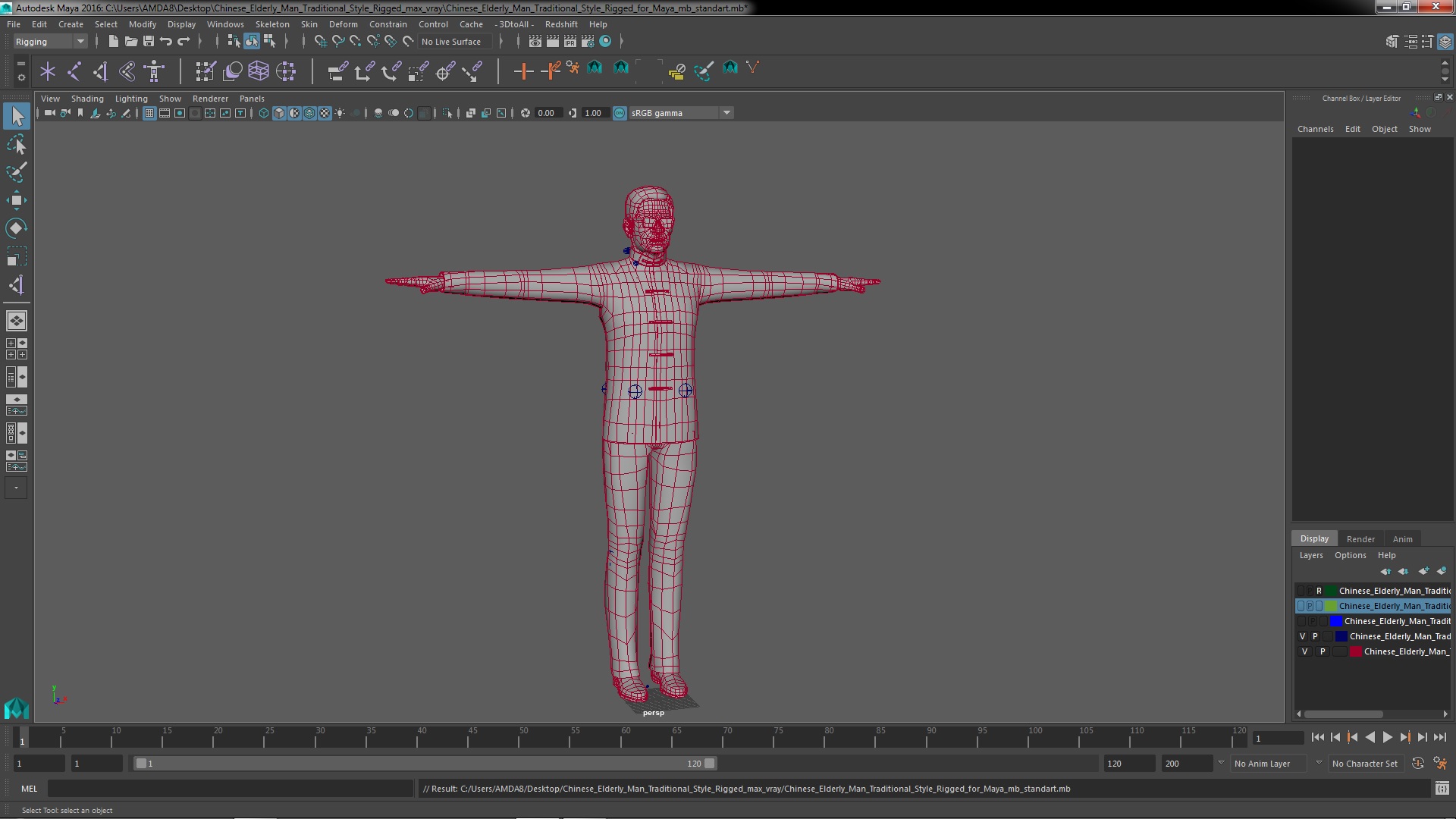Click the Snap to grids icon
This screenshot has width=1456, height=819.
coord(320,41)
